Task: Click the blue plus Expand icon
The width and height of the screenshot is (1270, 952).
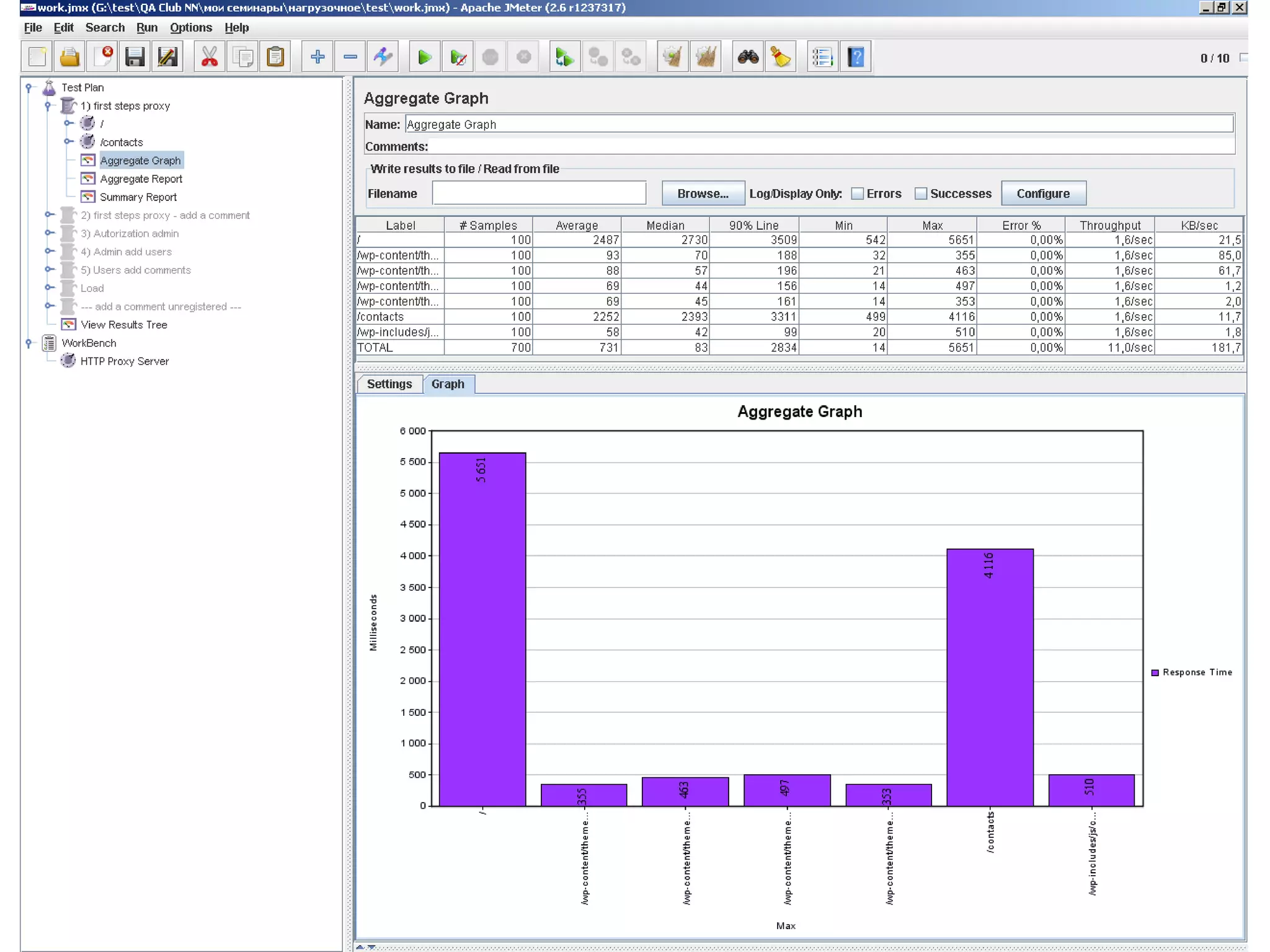Action: [317, 58]
